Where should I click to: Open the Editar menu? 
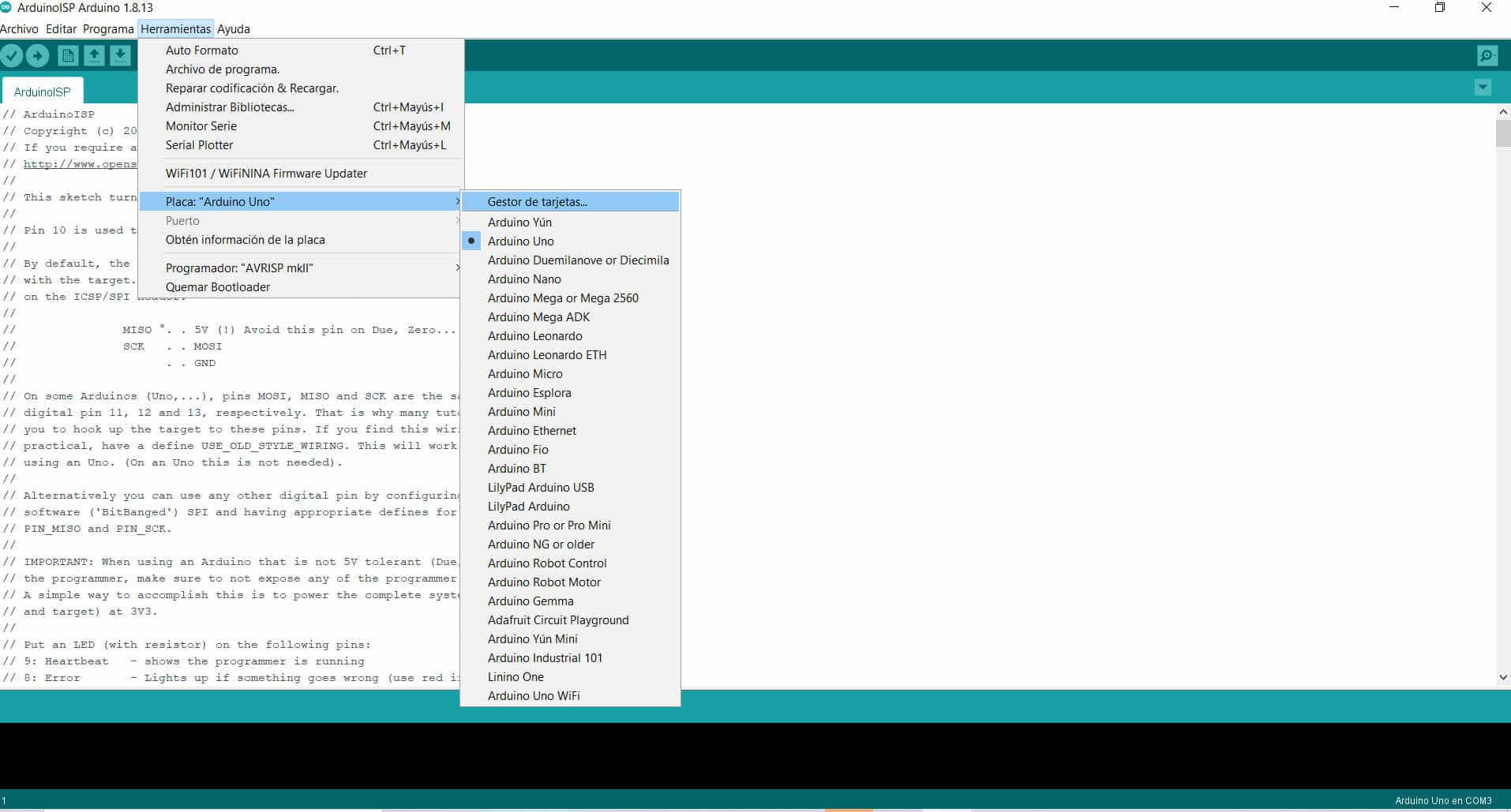point(61,29)
